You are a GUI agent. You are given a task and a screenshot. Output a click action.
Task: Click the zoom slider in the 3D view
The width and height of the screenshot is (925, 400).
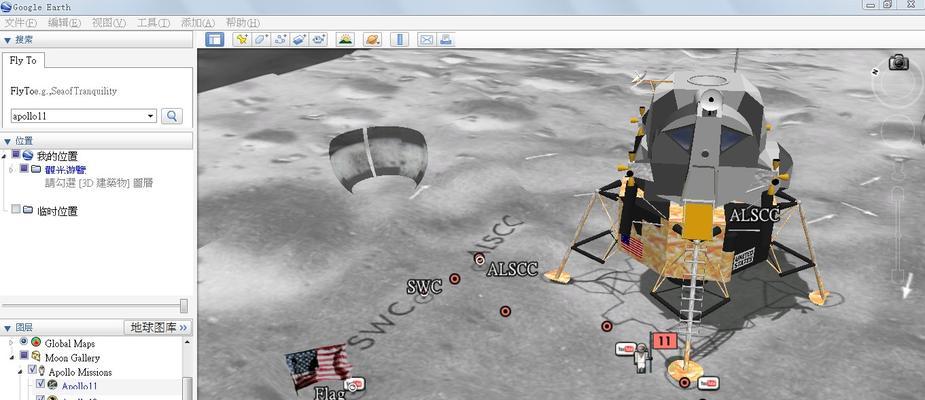pyautogui.click(x=898, y=235)
